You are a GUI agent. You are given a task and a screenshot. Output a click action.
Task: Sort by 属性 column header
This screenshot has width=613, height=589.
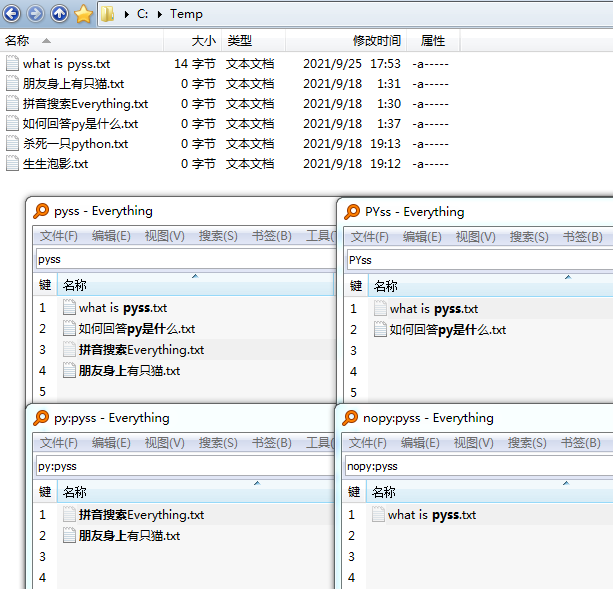click(x=433, y=41)
